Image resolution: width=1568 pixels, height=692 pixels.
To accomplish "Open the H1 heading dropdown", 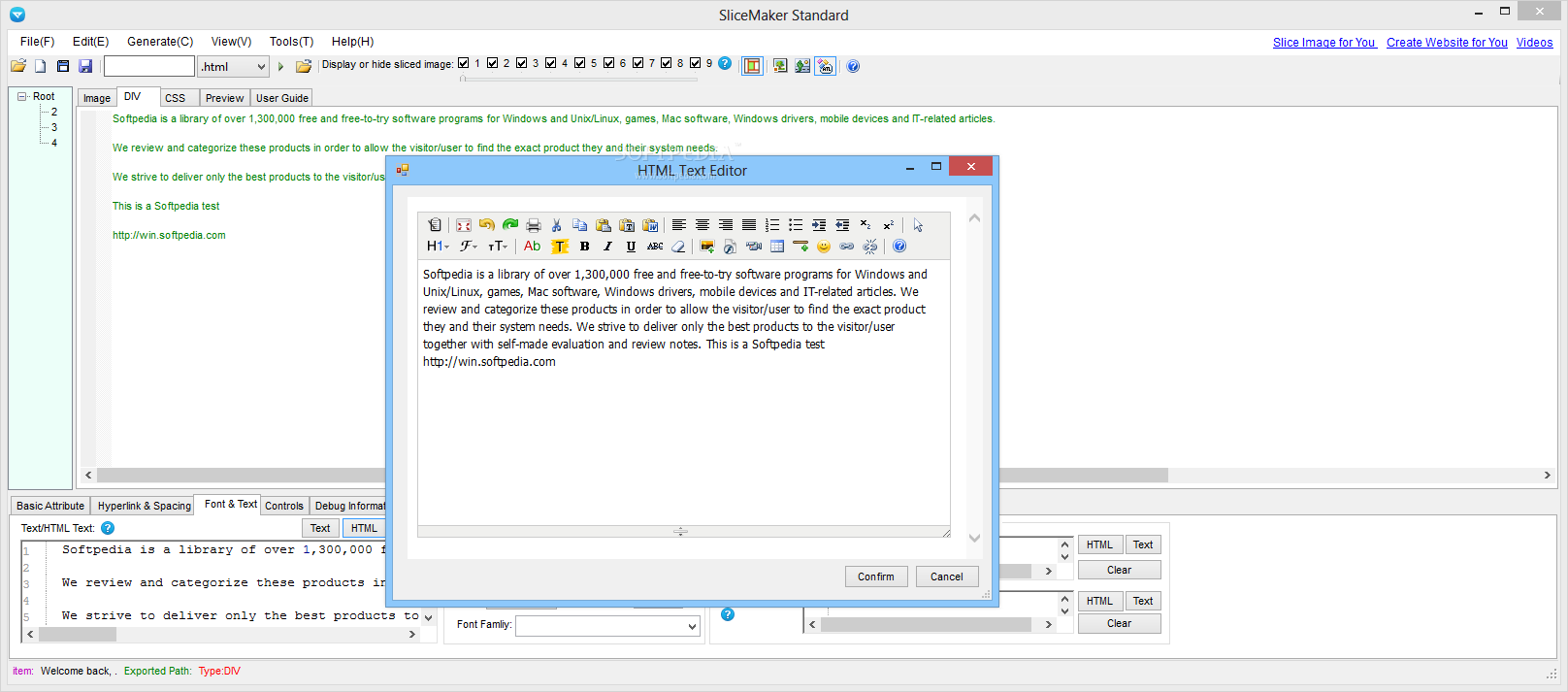I will [438, 247].
